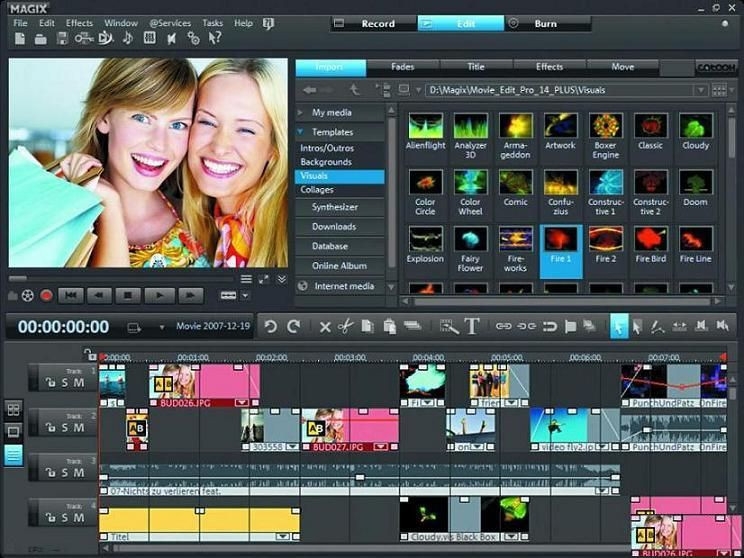The width and height of the screenshot is (744, 558).
Task: Open the preview monitor menu lines icon
Action: click(x=246, y=279)
